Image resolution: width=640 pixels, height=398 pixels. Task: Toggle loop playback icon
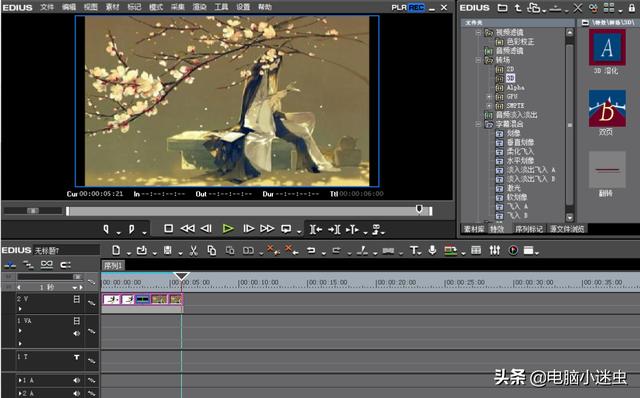click(x=286, y=229)
